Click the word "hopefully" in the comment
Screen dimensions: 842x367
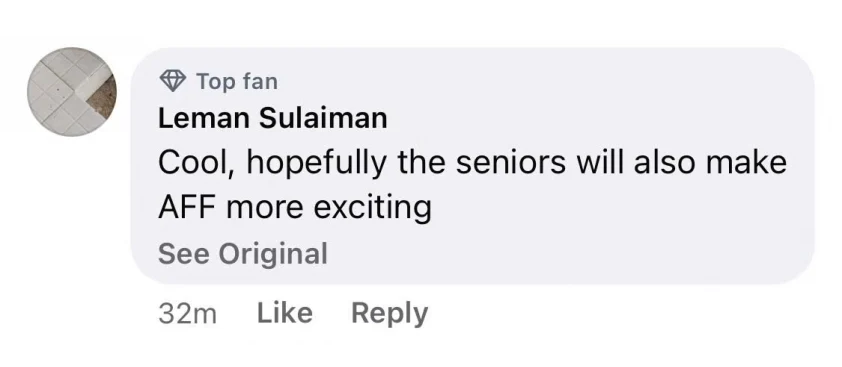(x=316, y=164)
